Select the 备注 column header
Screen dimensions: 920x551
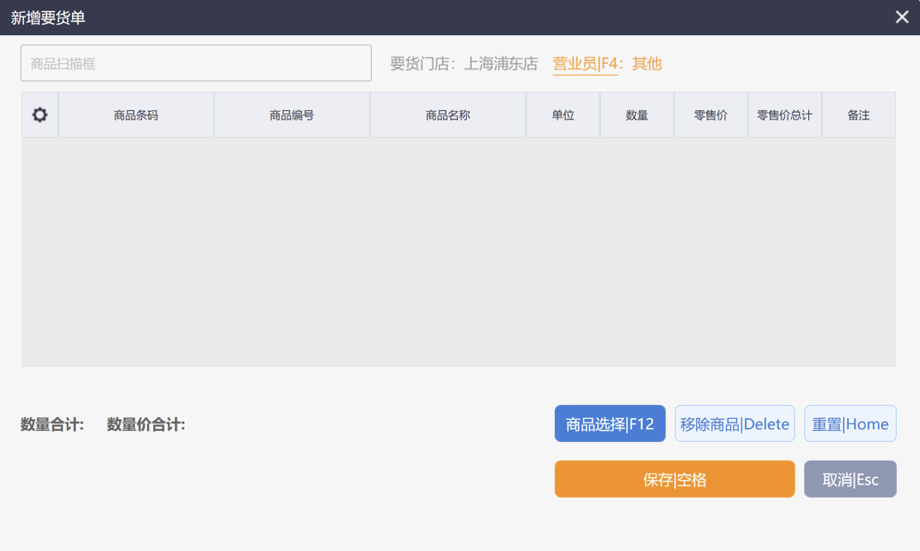coord(858,115)
